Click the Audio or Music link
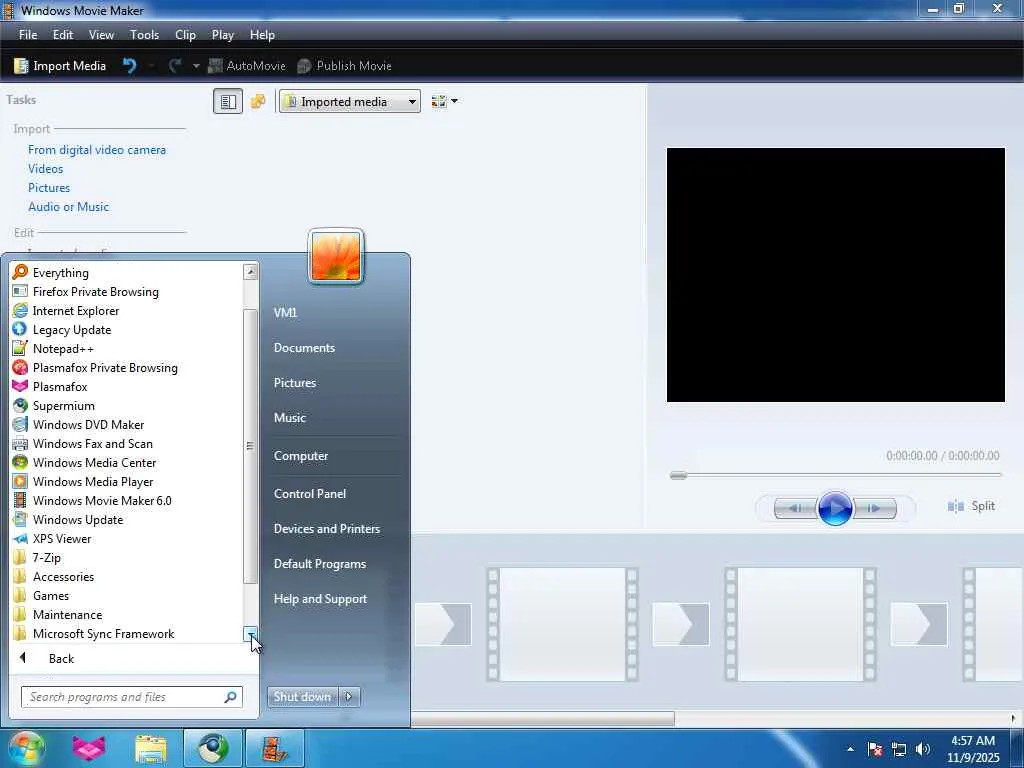This screenshot has height=768, width=1024. pos(69,206)
